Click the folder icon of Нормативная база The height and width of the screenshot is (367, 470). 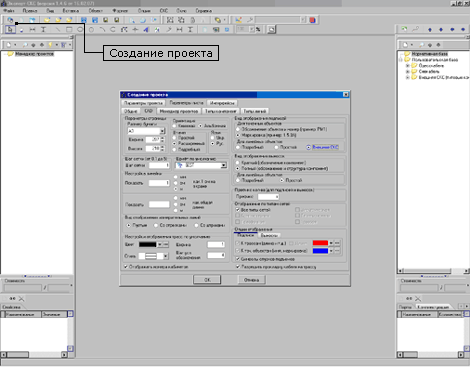coord(407,54)
